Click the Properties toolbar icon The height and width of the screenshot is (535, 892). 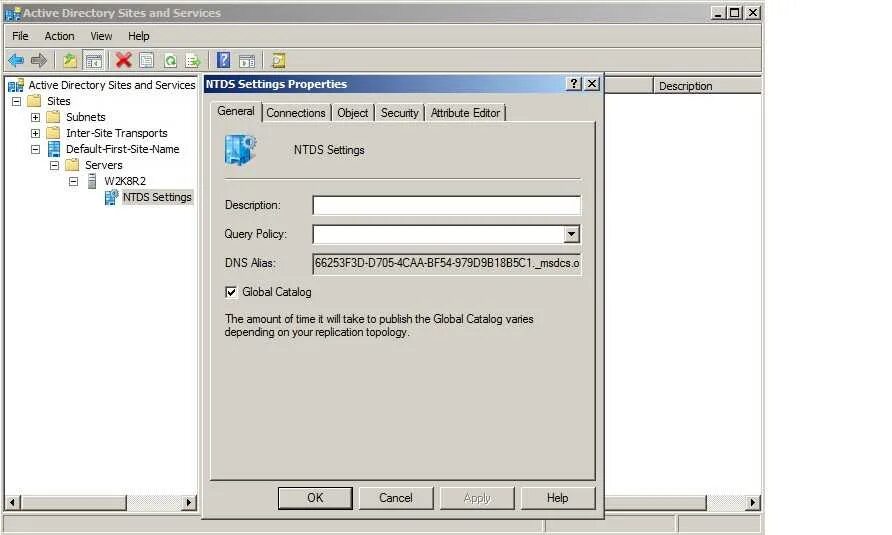point(146,60)
